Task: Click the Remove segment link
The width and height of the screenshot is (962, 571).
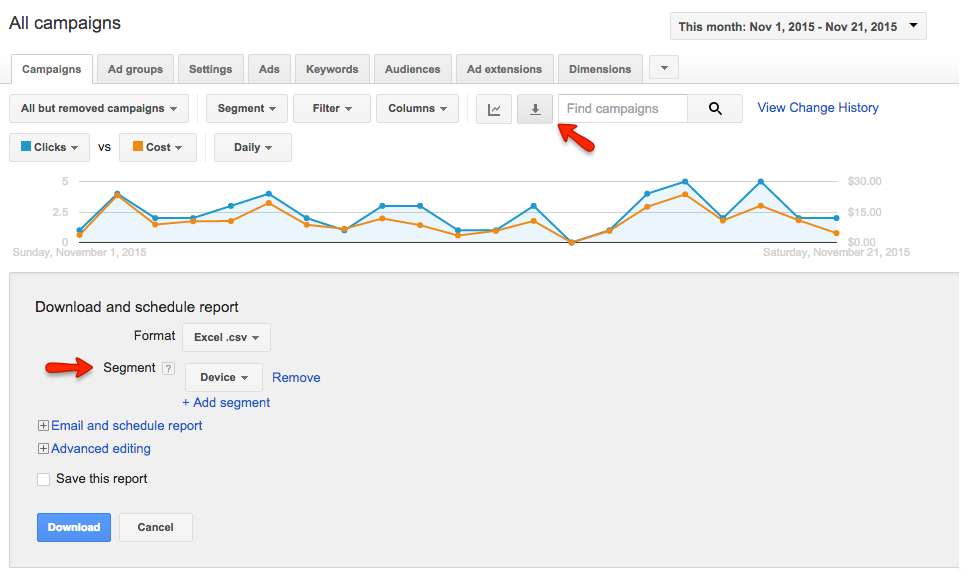Action: [x=296, y=378]
